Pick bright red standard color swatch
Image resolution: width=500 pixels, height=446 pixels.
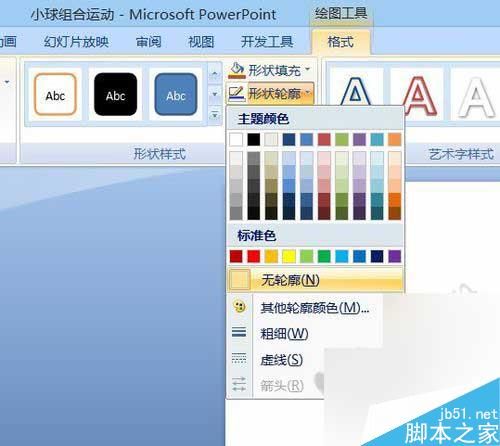coord(254,256)
